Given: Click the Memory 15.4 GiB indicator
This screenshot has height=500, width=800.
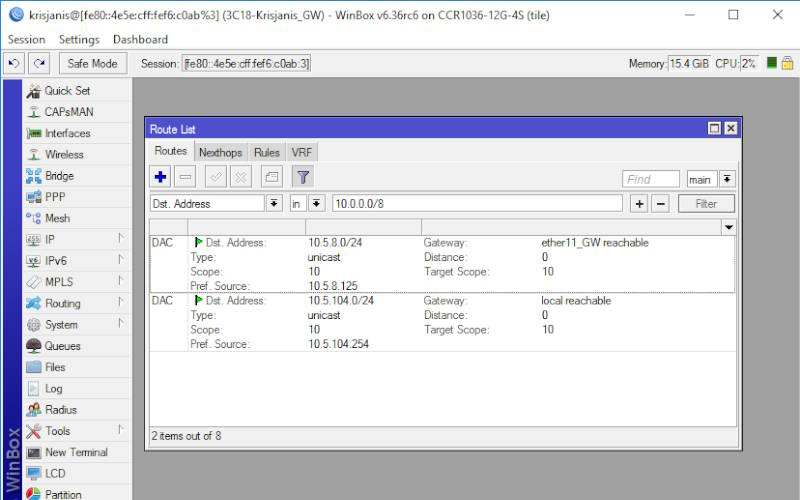Looking at the screenshot, I should pyautogui.click(x=689, y=64).
